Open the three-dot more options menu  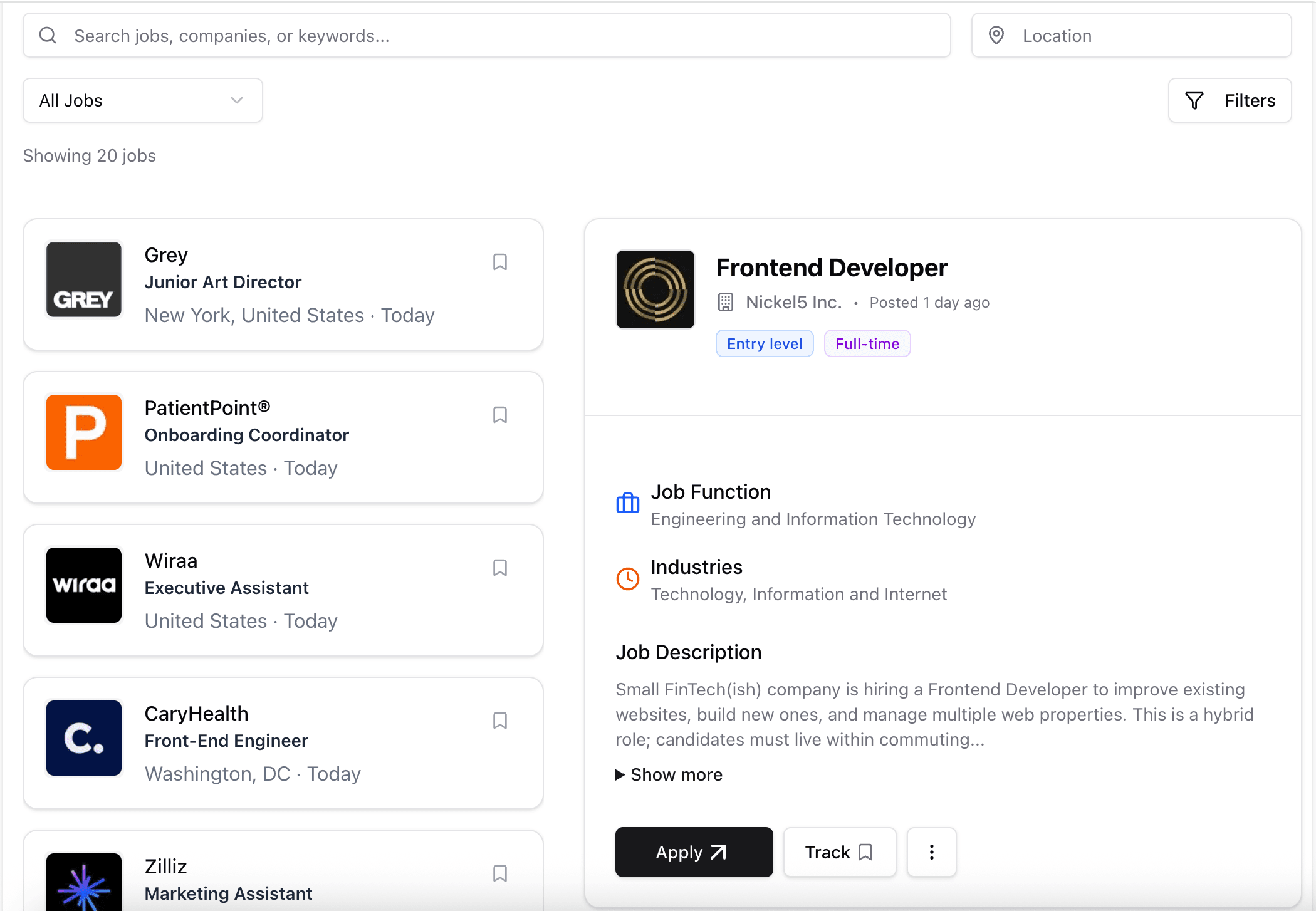coord(931,852)
